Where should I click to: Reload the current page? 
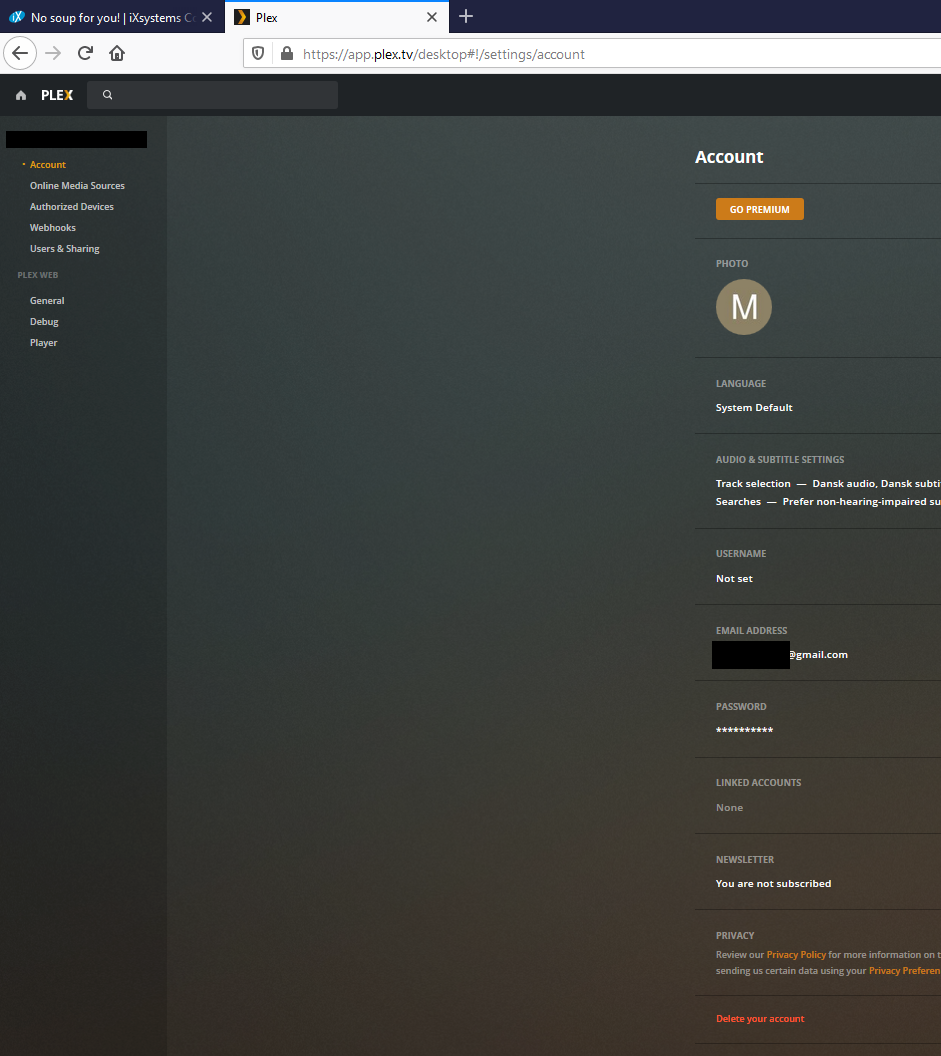85,53
